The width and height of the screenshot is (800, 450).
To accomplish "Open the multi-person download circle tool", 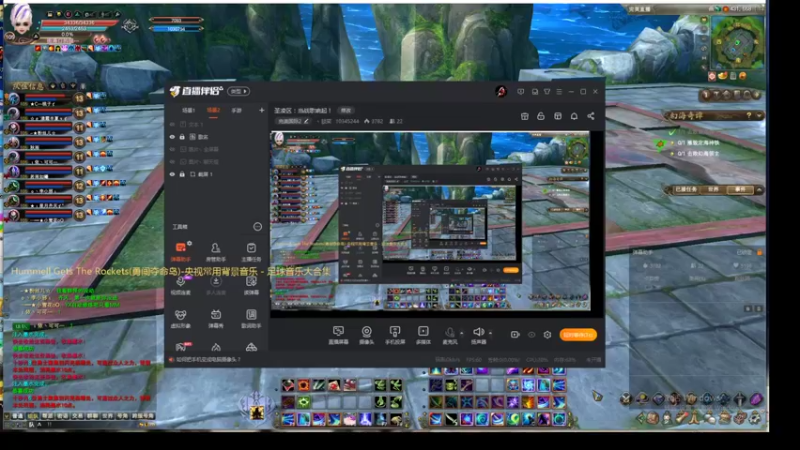I will [216, 285].
